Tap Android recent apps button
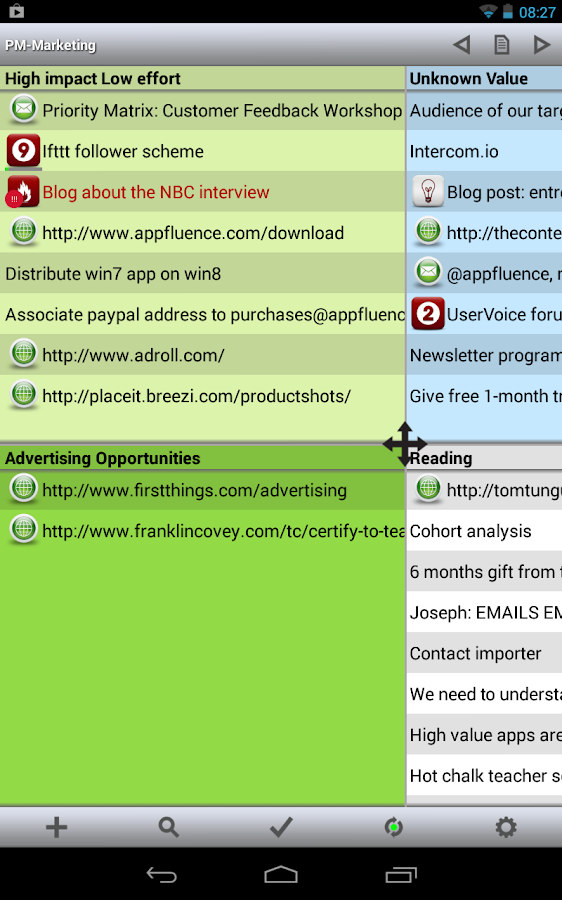The image size is (562, 900). click(x=401, y=874)
